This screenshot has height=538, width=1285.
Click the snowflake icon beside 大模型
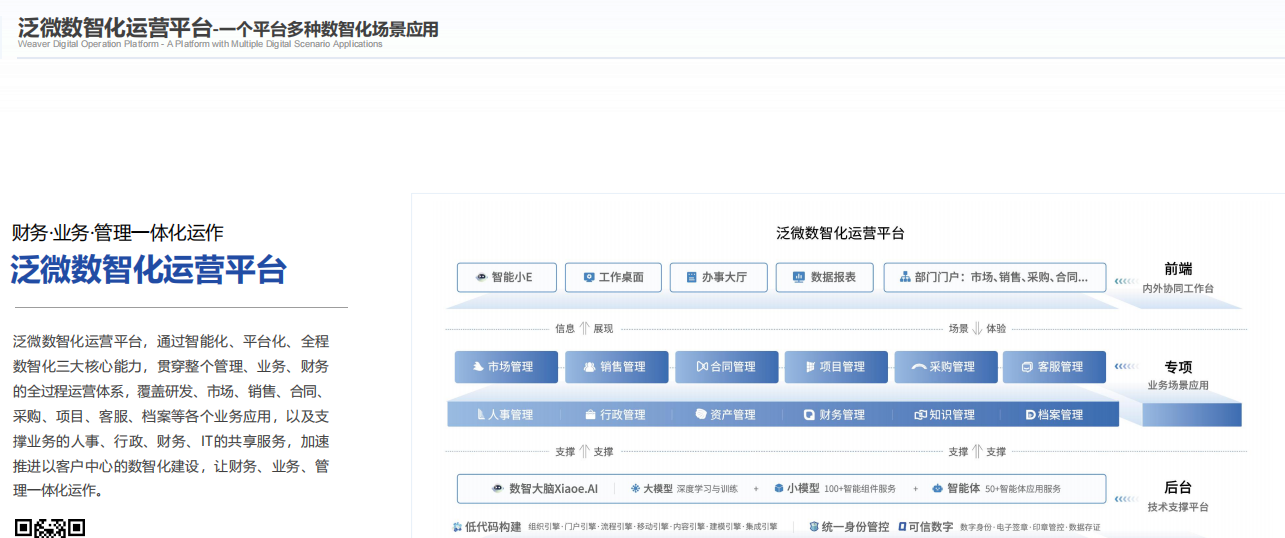pos(635,489)
